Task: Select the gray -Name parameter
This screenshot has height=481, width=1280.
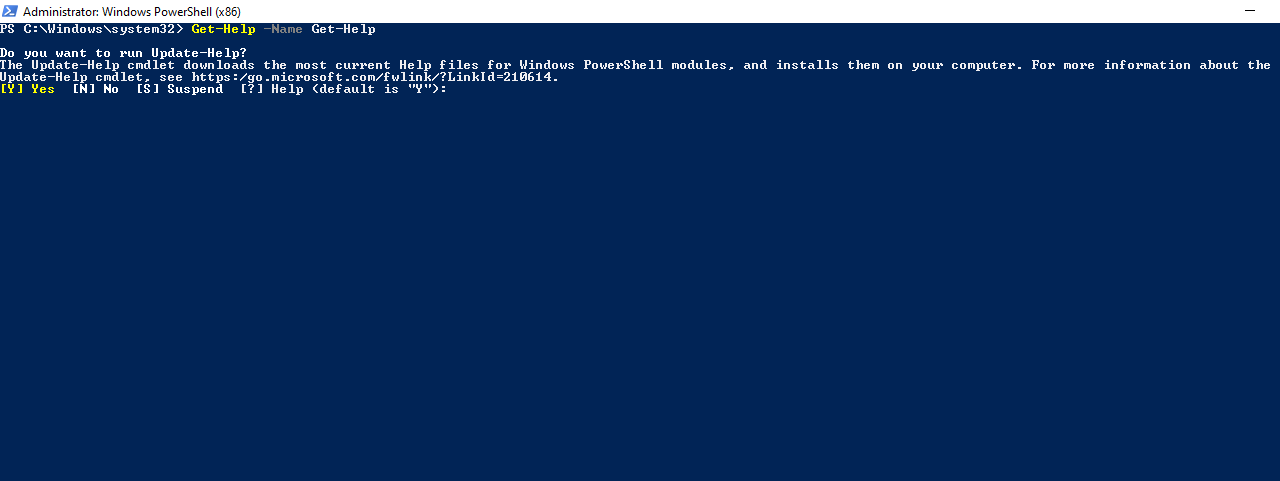Action: click(x=283, y=29)
